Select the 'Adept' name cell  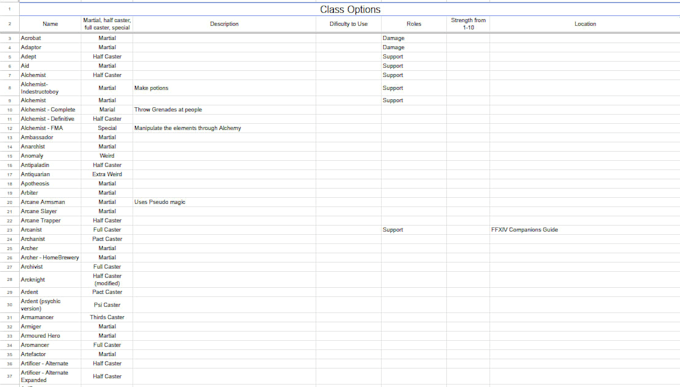coord(50,57)
